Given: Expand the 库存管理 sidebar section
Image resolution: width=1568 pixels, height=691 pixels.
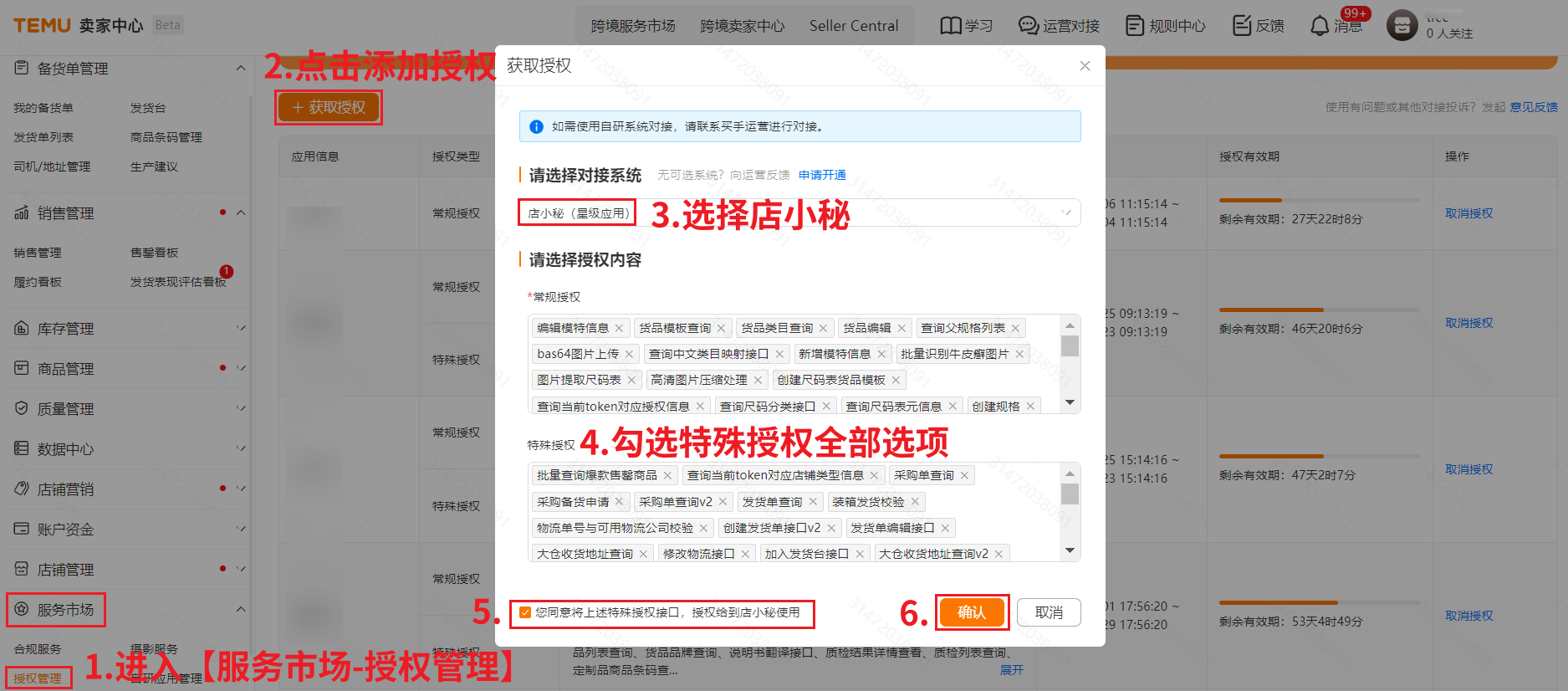Looking at the screenshot, I should pyautogui.click(x=241, y=328).
